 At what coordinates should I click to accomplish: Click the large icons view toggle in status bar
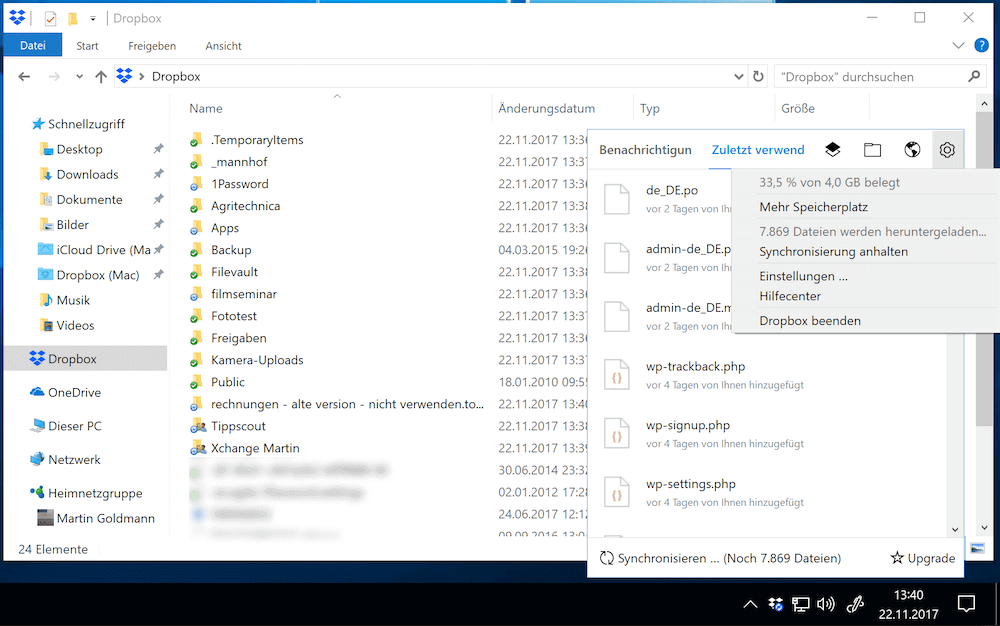click(x=977, y=548)
